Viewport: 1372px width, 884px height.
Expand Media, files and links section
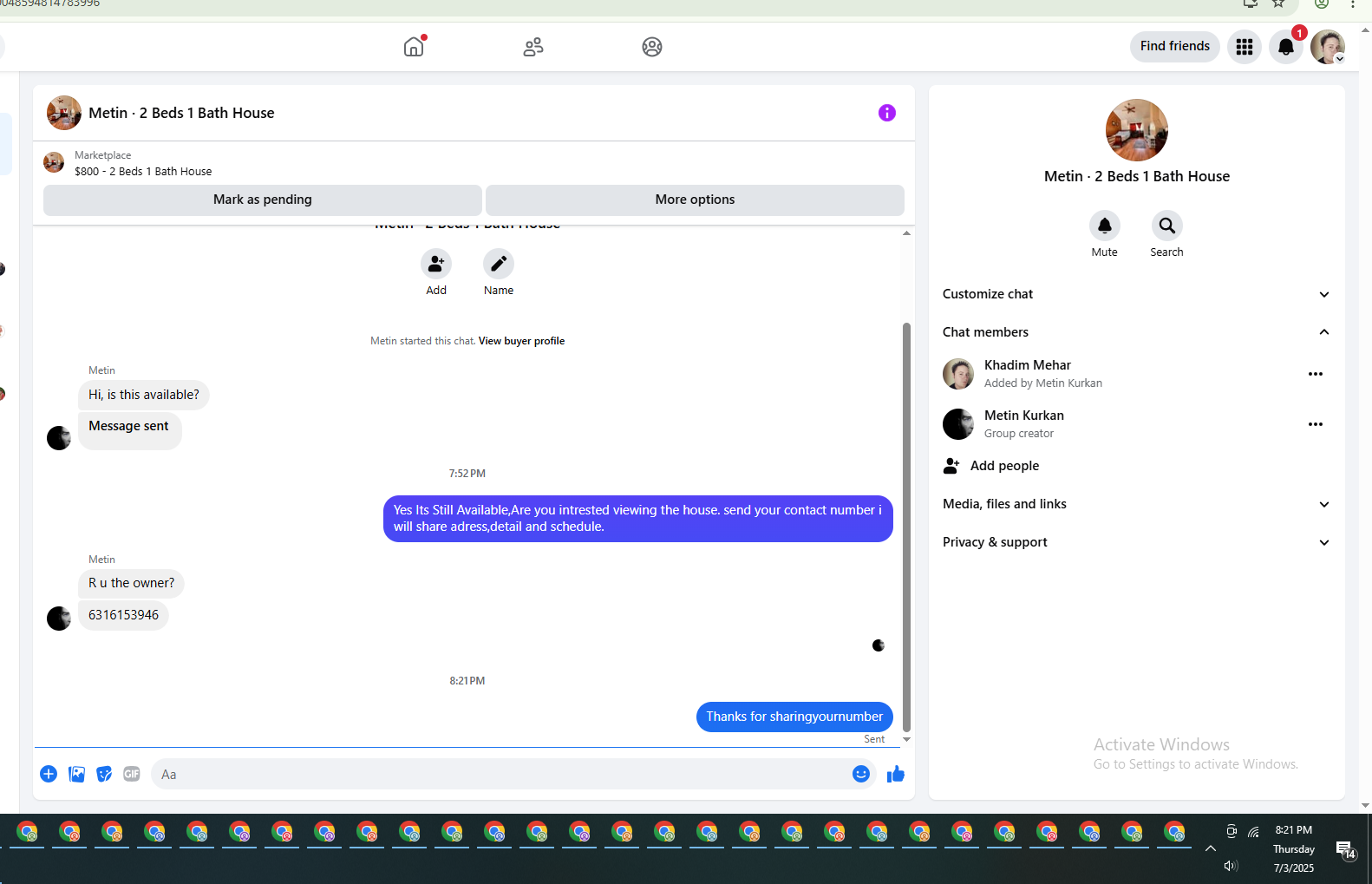coord(1136,504)
